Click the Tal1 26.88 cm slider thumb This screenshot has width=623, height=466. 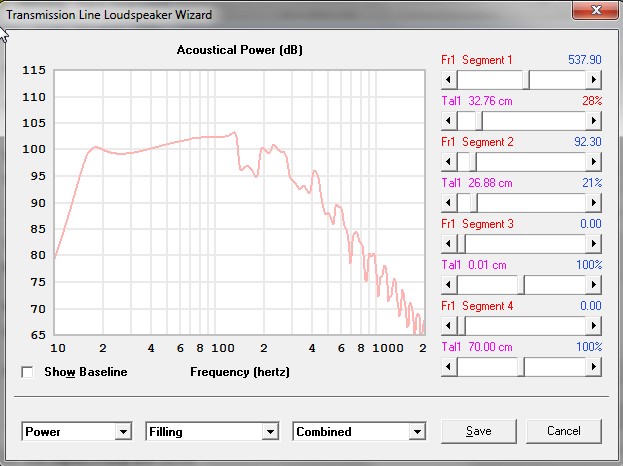[x=474, y=203]
